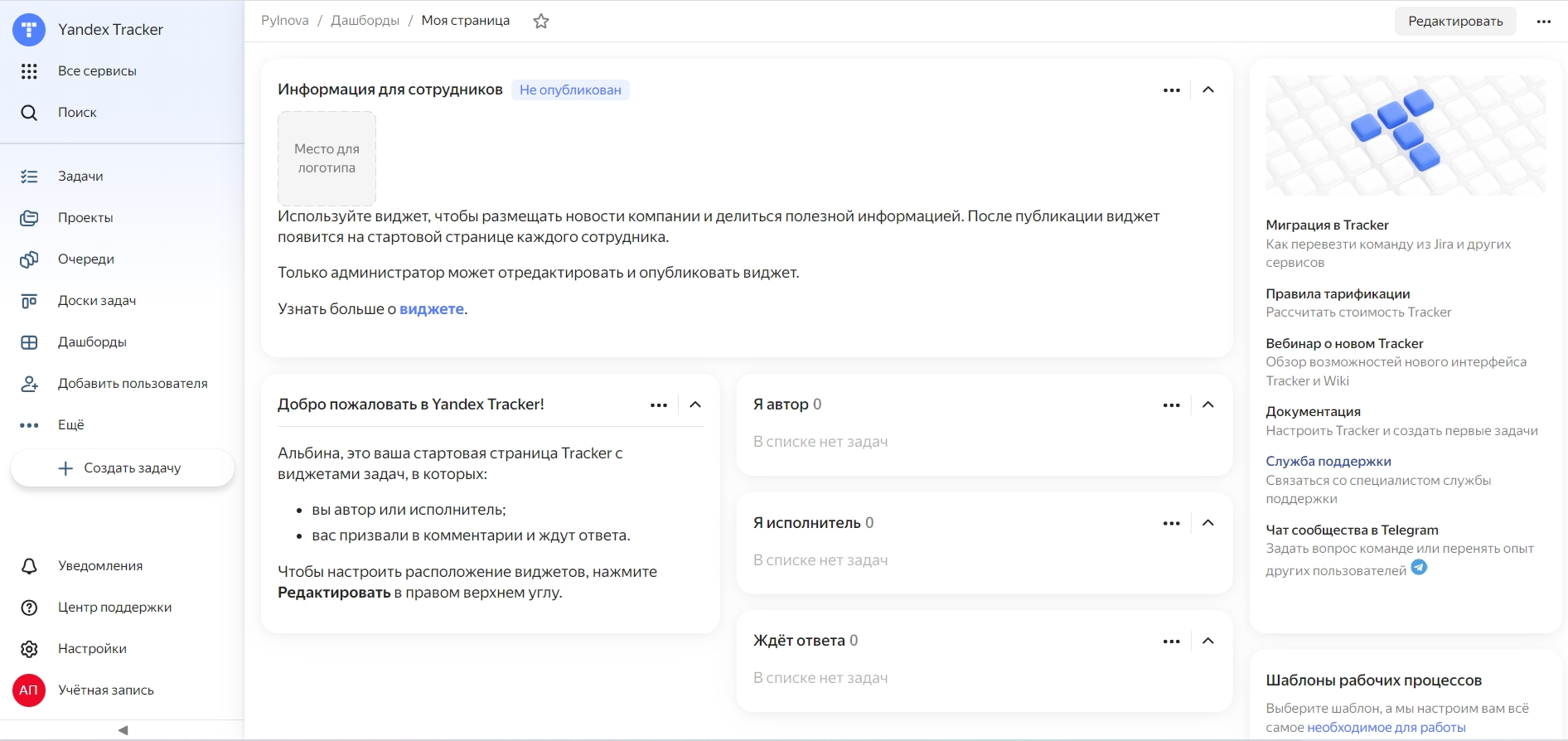This screenshot has height=741, width=1568.
Task: Click Моя страница breadcrumb
Action: [x=466, y=21]
